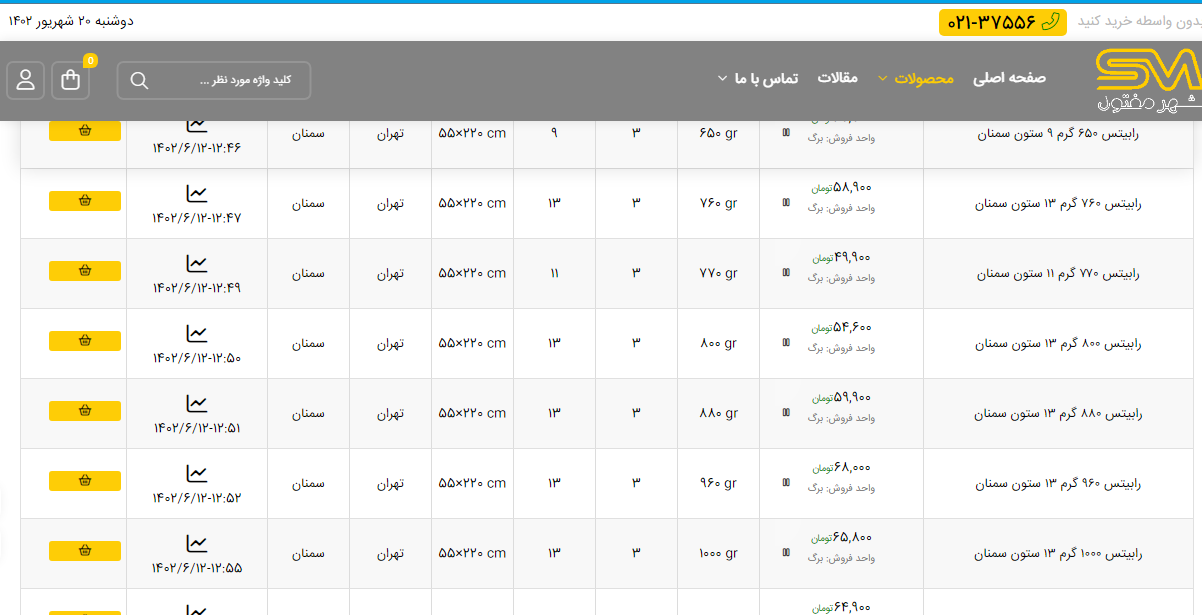Open product link رابیتس 880 گرم 13 ستون سمنان

point(1057,413)
